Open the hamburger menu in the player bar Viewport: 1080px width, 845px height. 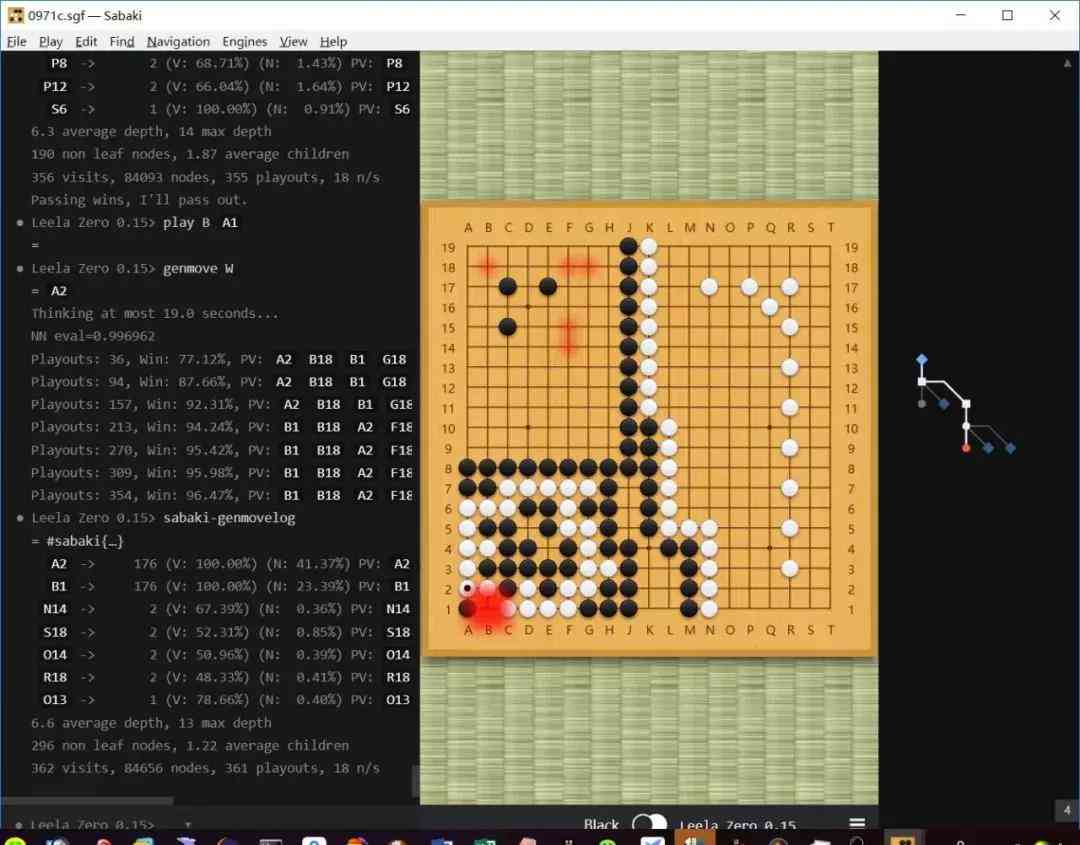click(857, 824)
